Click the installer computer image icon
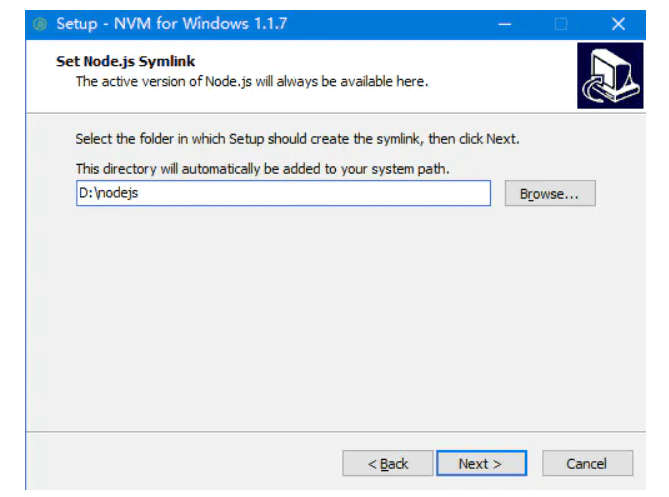This screenshot has width=669, height=497. pos(610,76)
